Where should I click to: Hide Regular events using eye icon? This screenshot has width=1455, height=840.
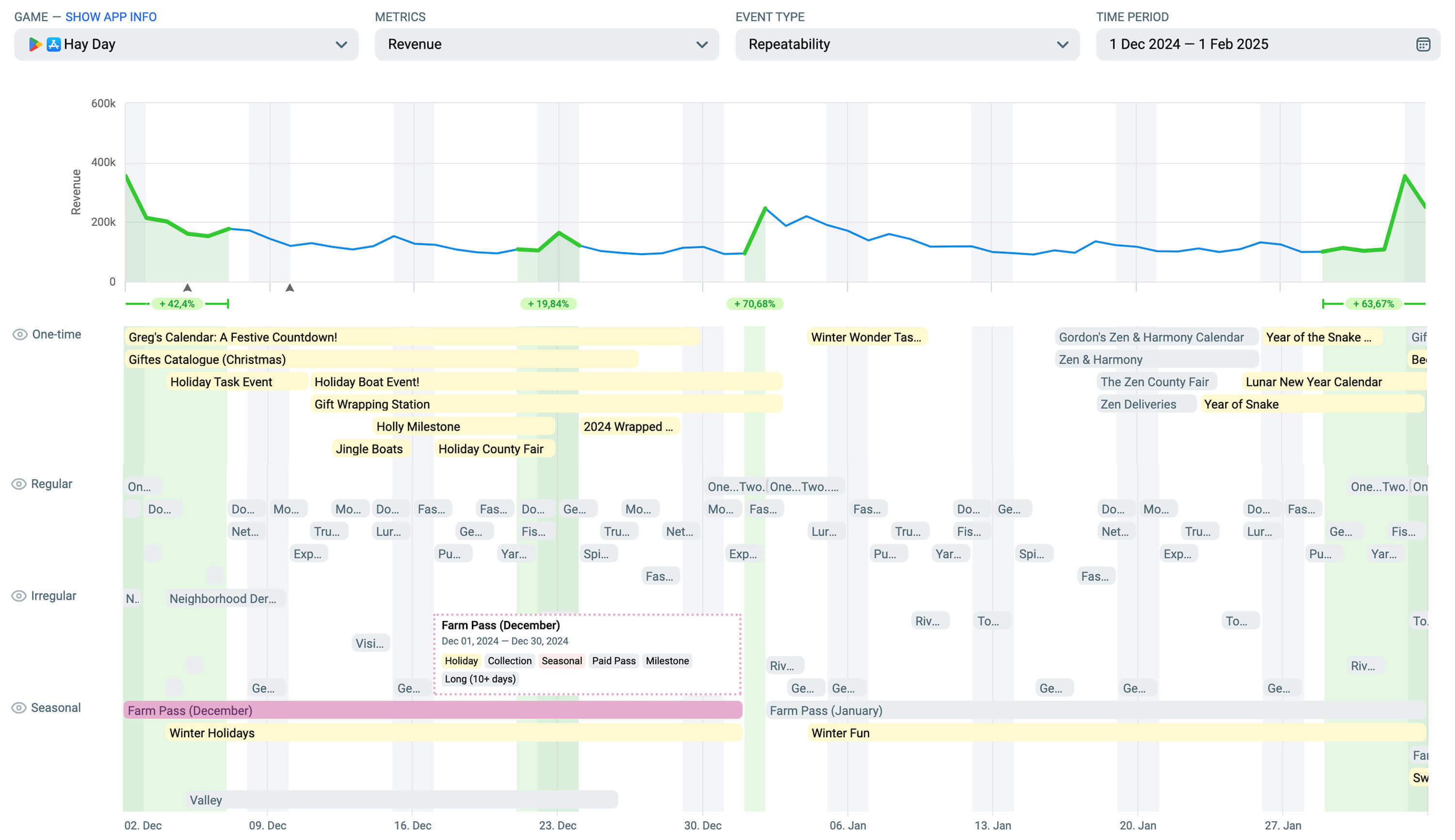tap(19, 484)
